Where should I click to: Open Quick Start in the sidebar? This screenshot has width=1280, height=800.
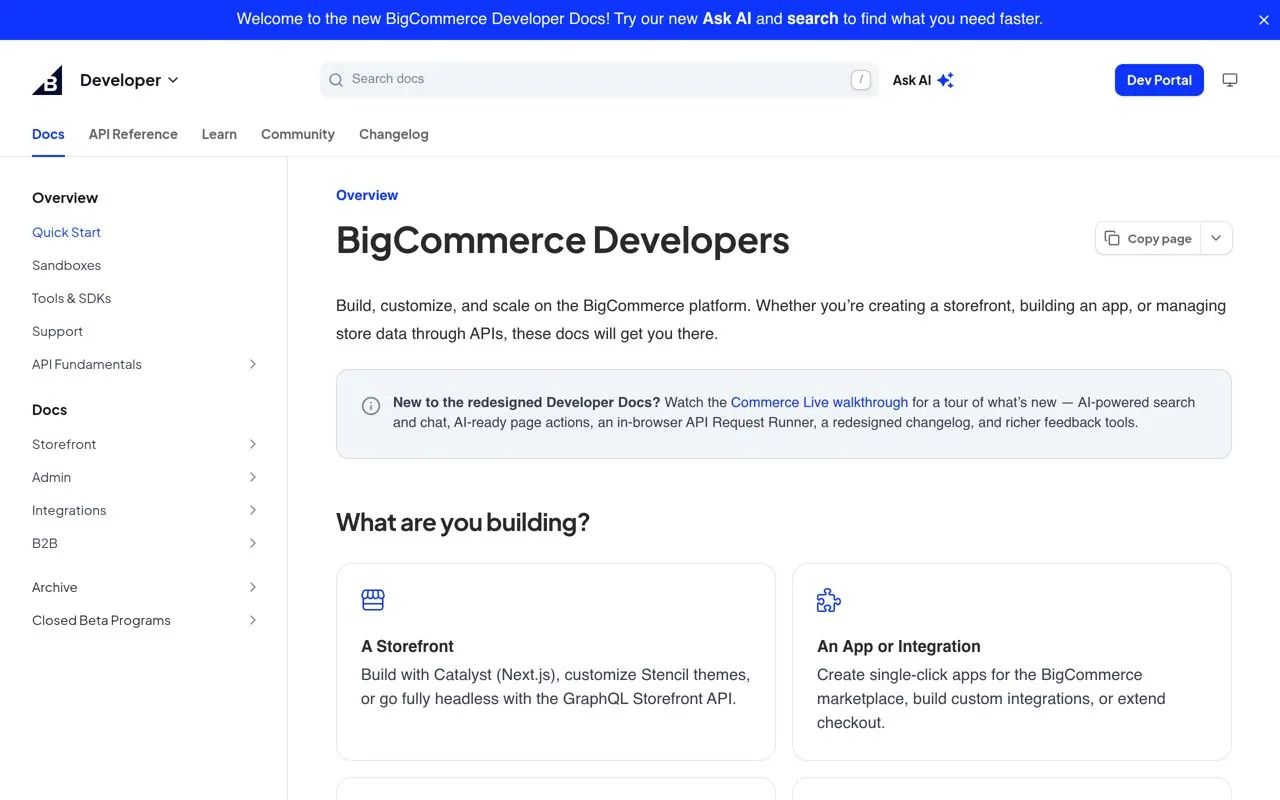point(66,232)
